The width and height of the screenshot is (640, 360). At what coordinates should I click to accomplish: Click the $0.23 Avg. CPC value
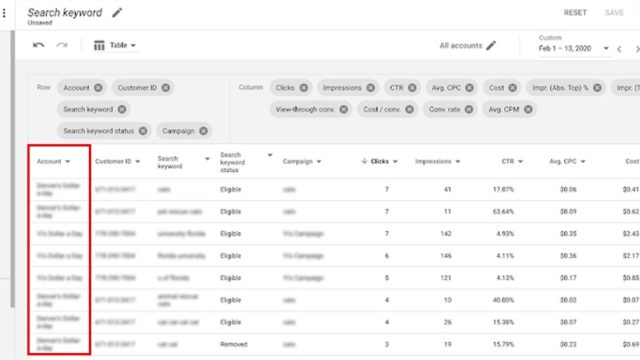(568, 344)
